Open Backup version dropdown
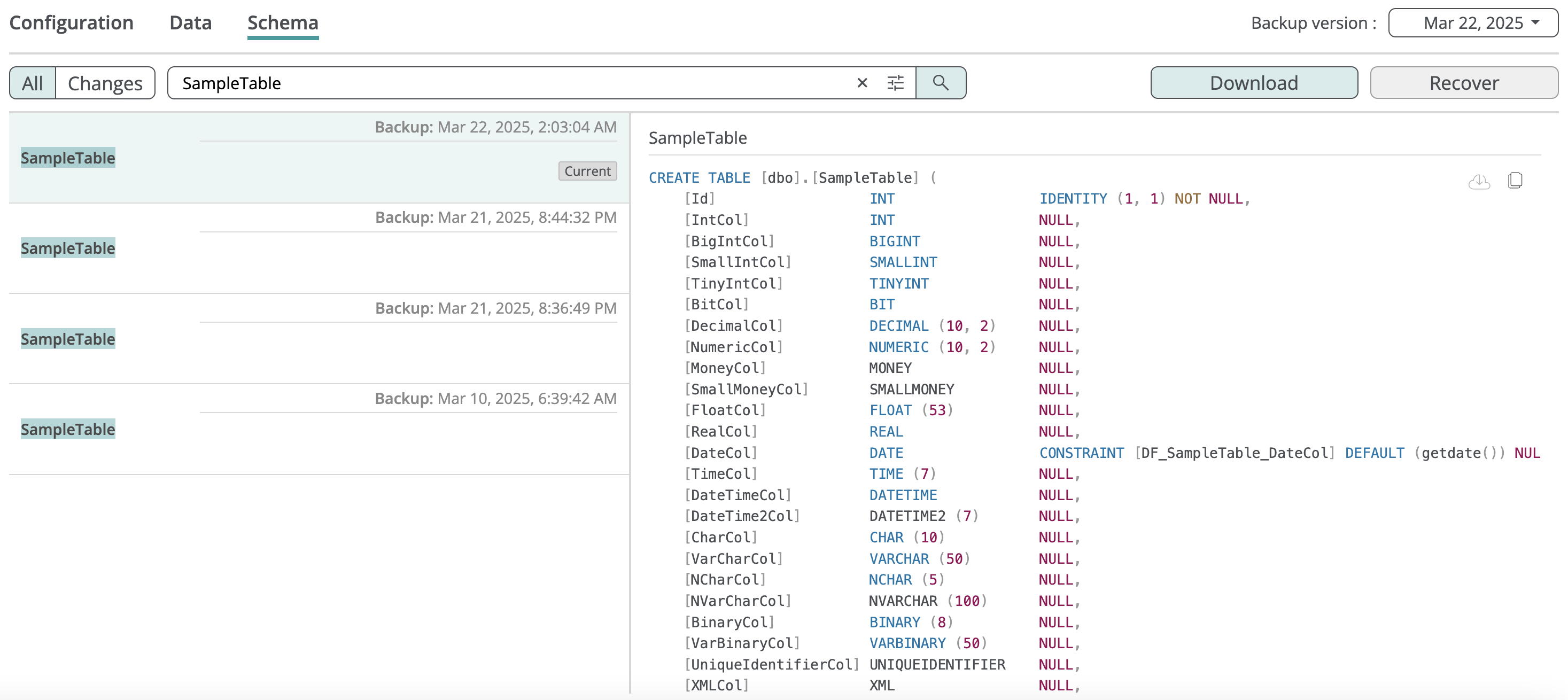The image size is (1568, 700). 1473,22
